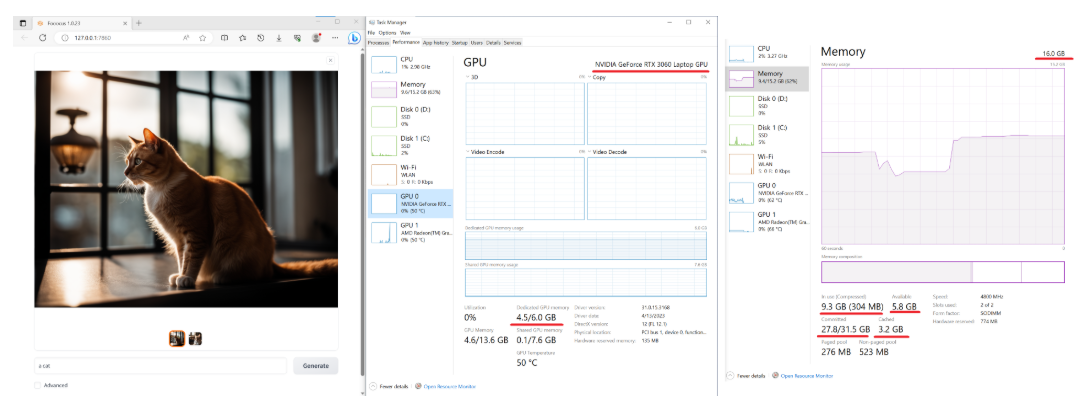The height and width of the screenshot is (412, 1090).
Task: Open the Options menu in Task Manager
Action: point(386,33)
